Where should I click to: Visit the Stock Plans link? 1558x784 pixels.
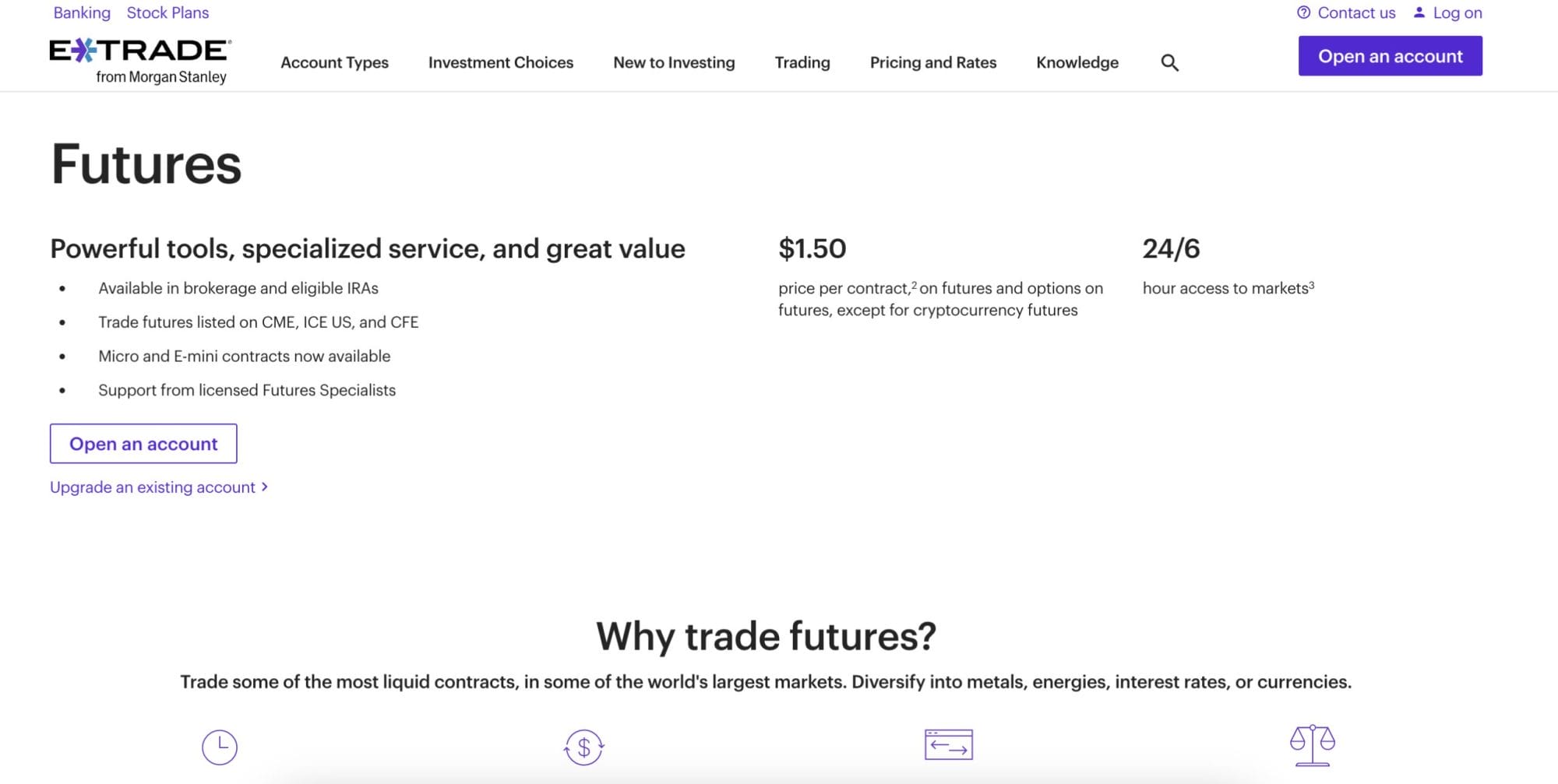(x=167, y=12)
